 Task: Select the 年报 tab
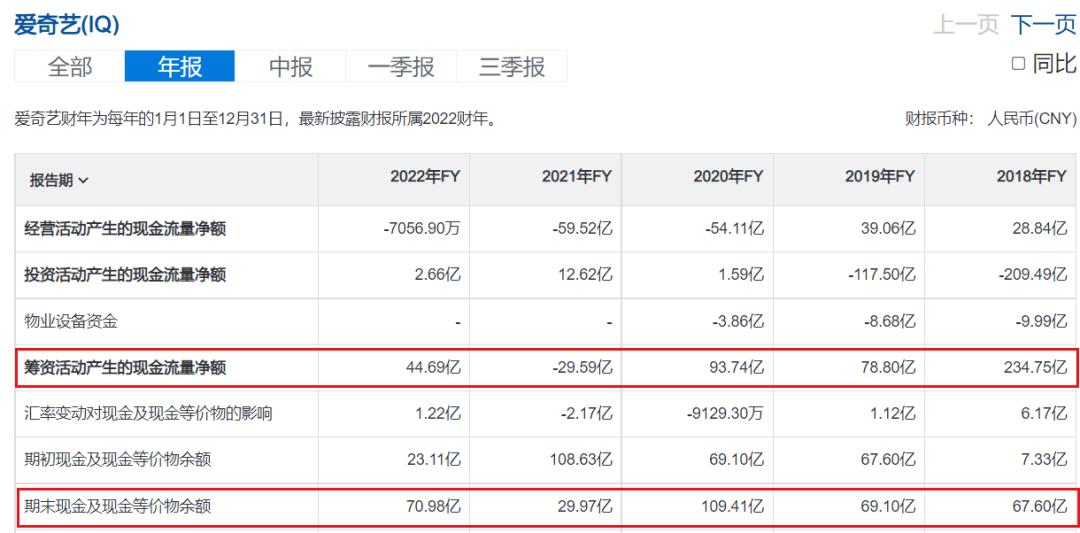tap(180, 67)
